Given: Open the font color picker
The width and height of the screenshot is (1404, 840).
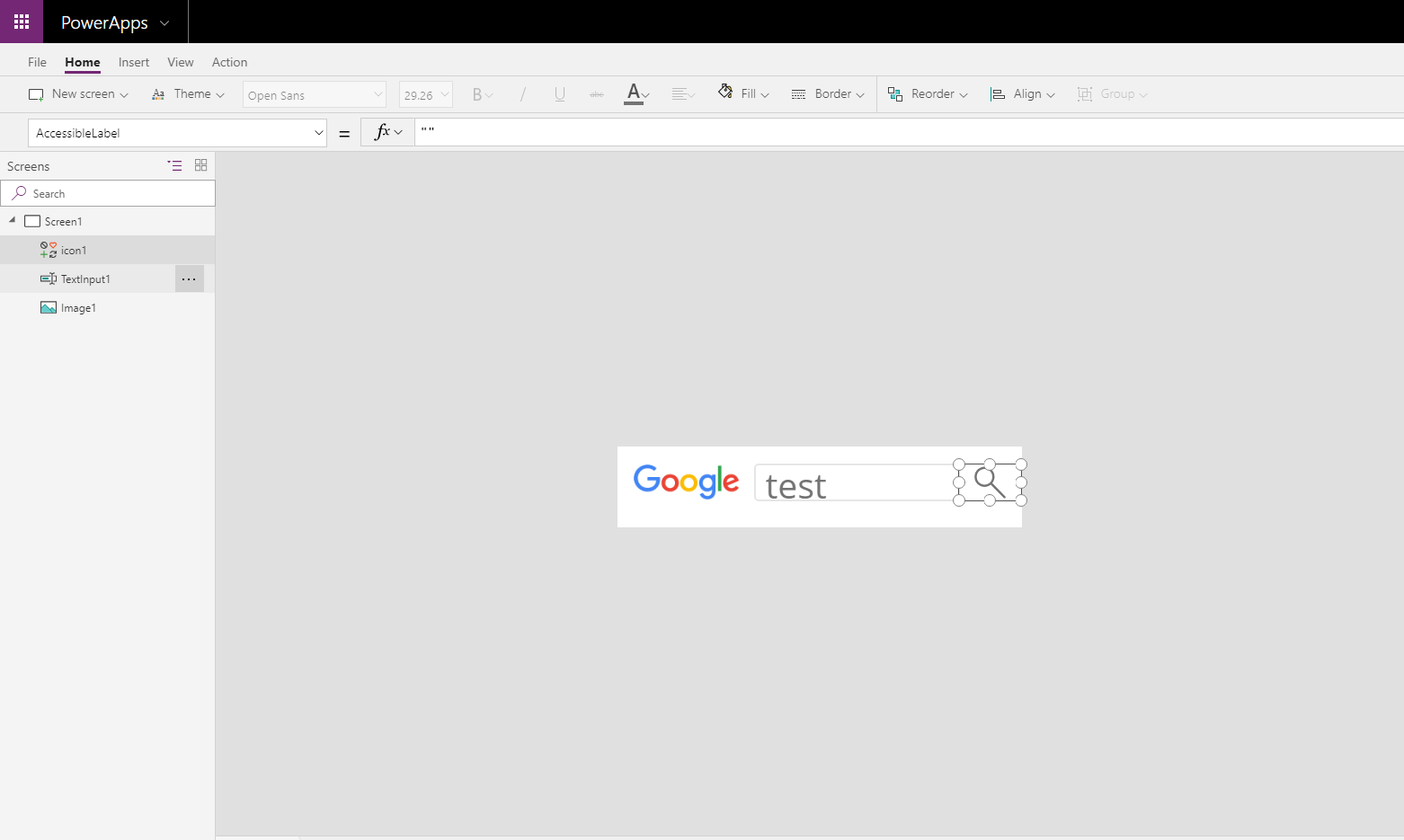Looking at the screenshot, I should point(637,94).
